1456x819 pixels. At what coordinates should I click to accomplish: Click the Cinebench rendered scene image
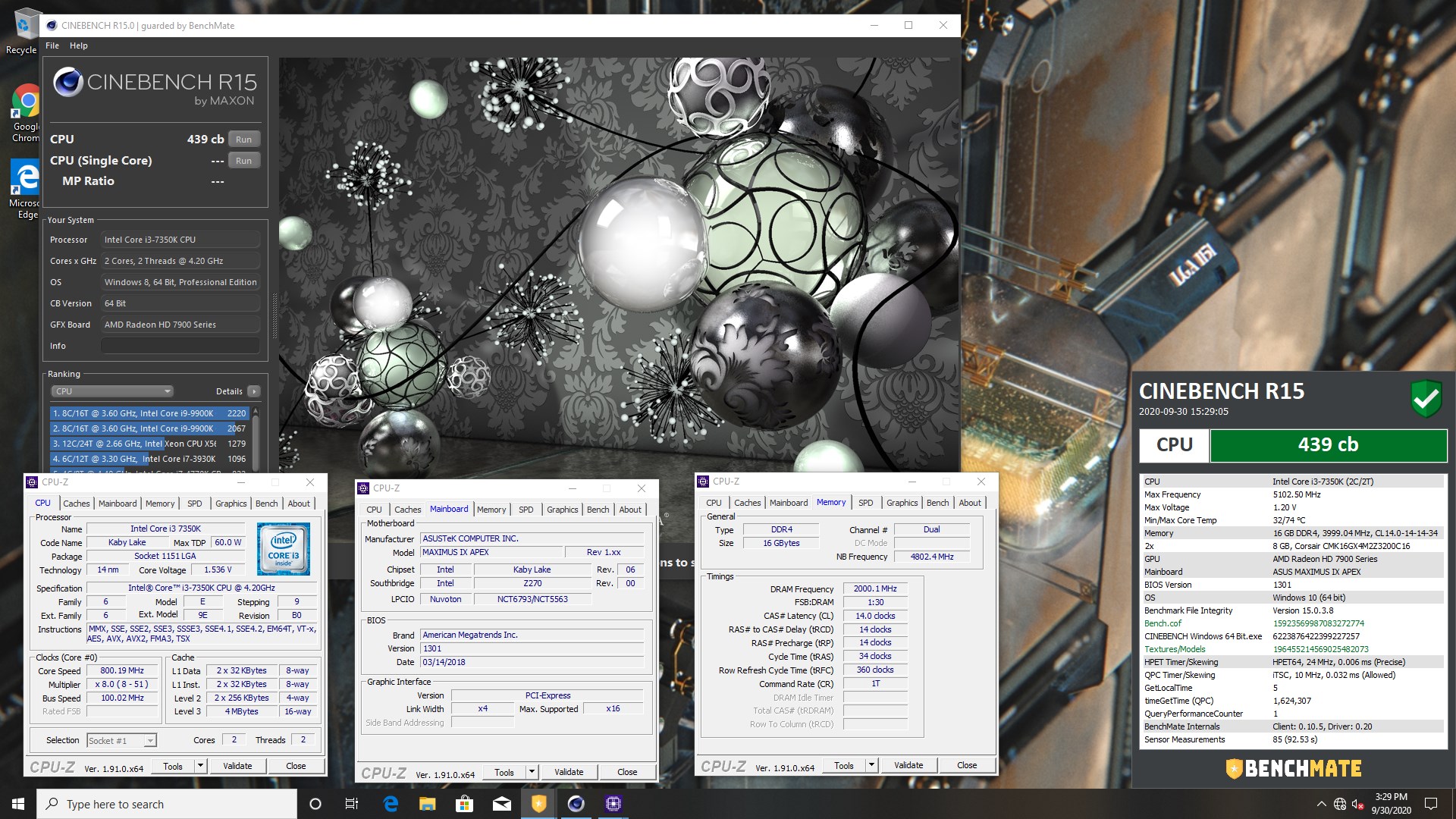click(x=618, y=264)
